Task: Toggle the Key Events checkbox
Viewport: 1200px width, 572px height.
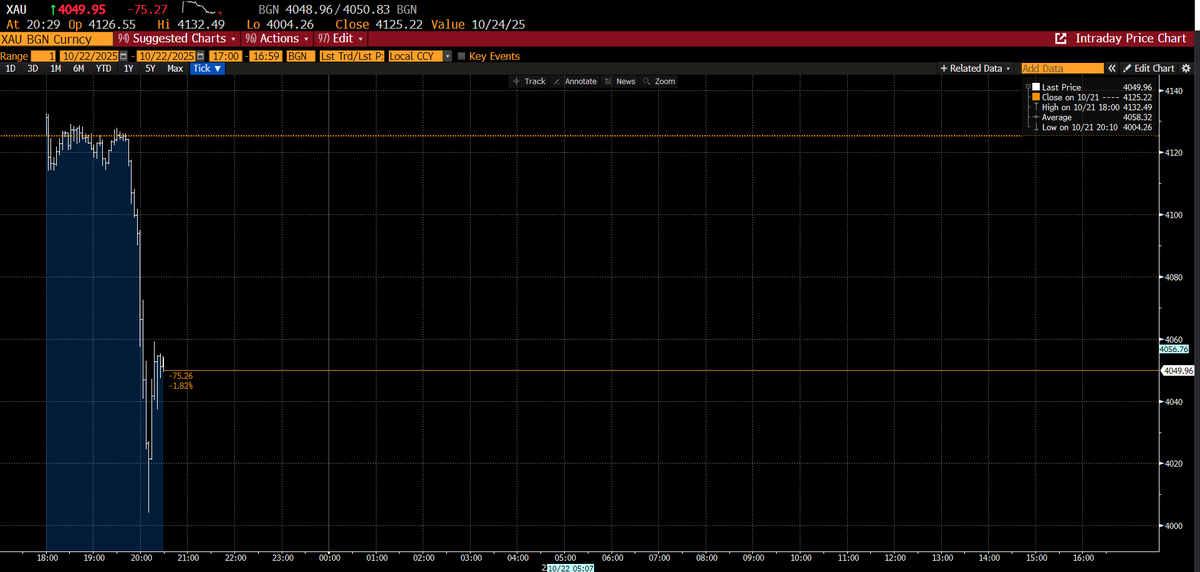Action: 461,56
